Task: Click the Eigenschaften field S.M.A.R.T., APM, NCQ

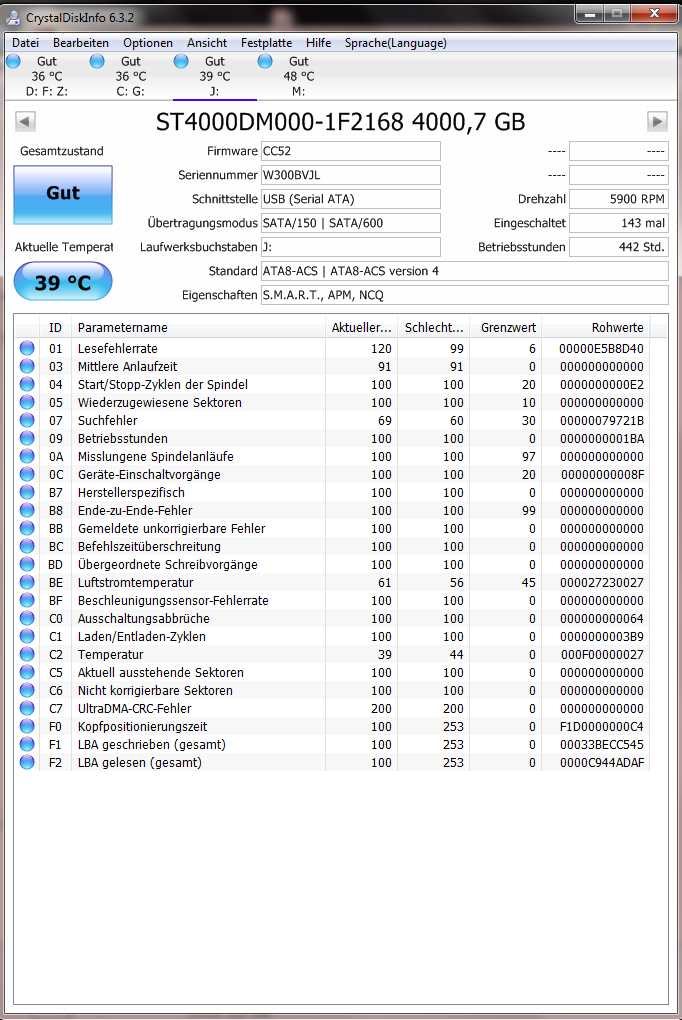Action: point(465,295)
